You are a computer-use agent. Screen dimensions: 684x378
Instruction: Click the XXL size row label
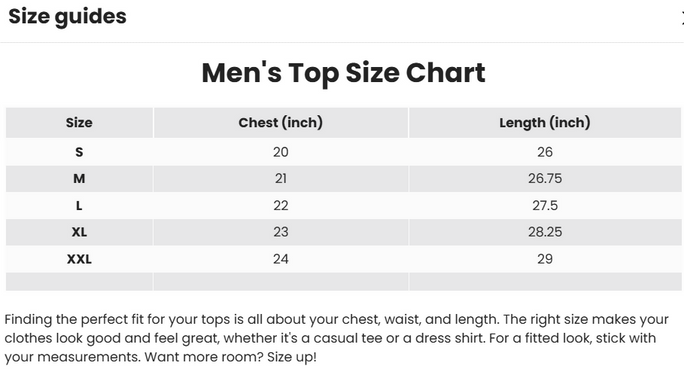(79, 259)
